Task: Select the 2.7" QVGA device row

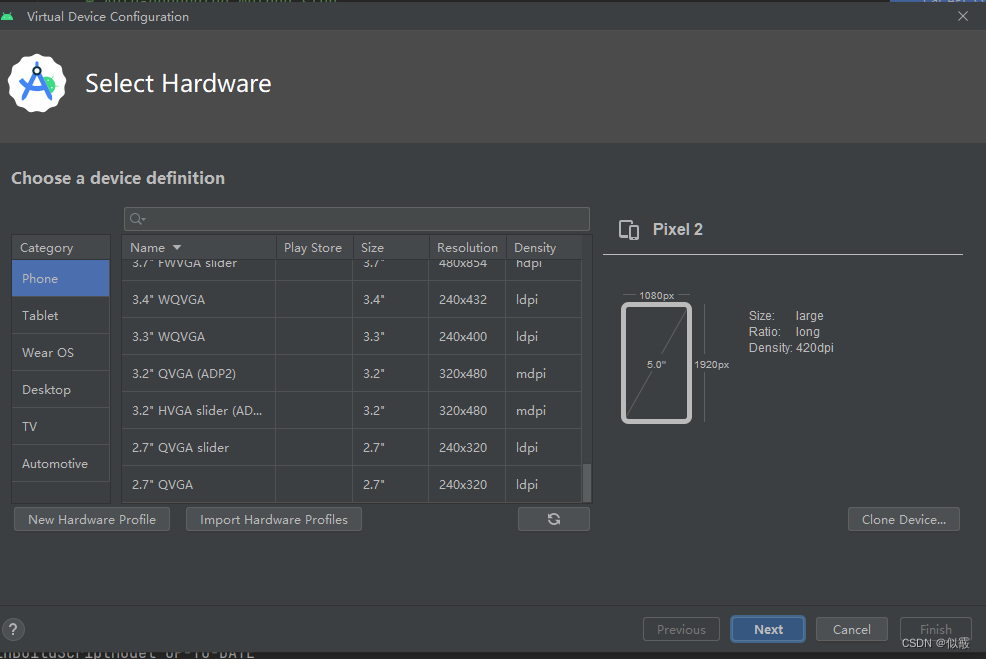Action: (x=352, y=484)
